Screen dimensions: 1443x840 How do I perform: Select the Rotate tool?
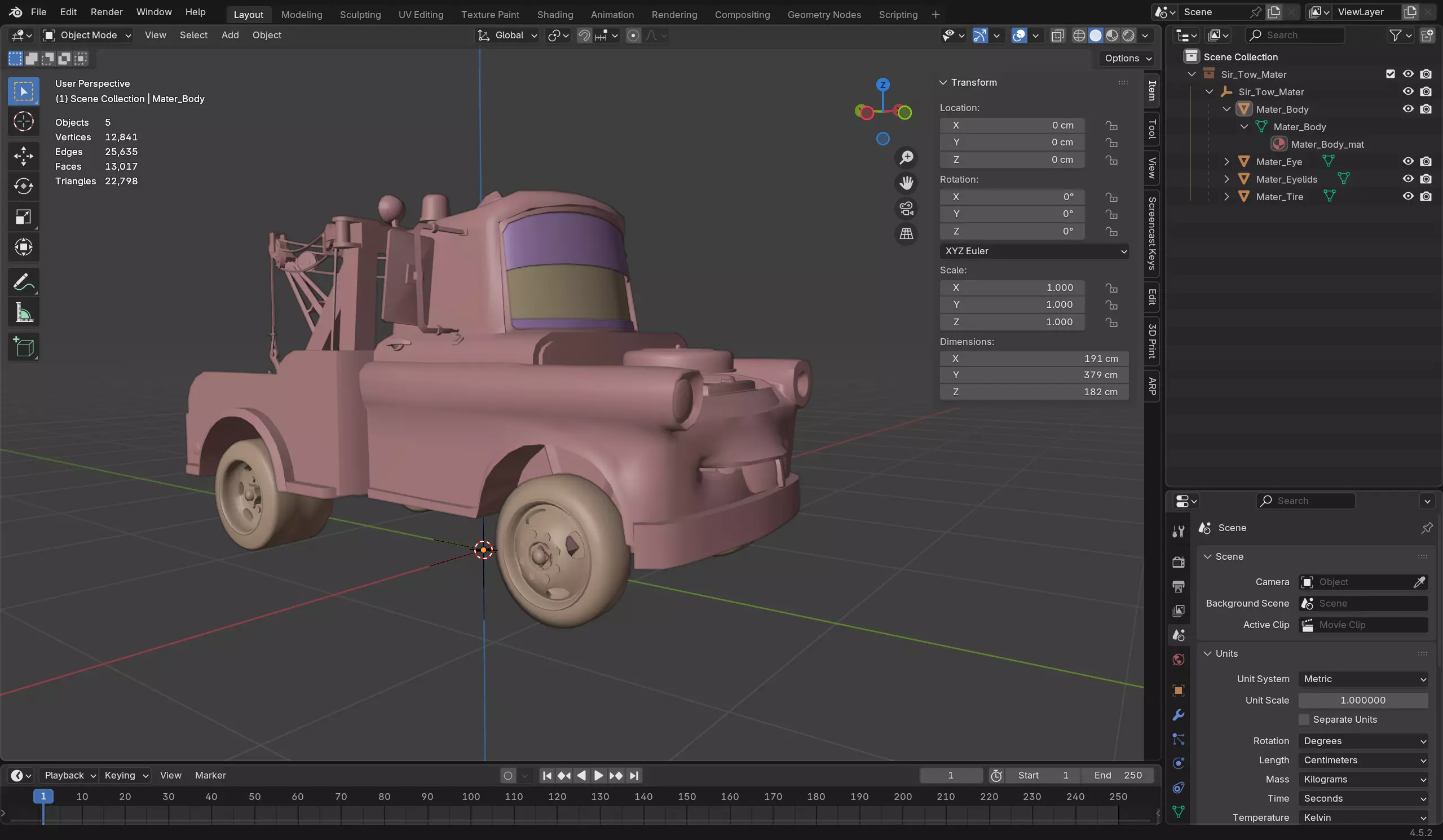[24, 186]
